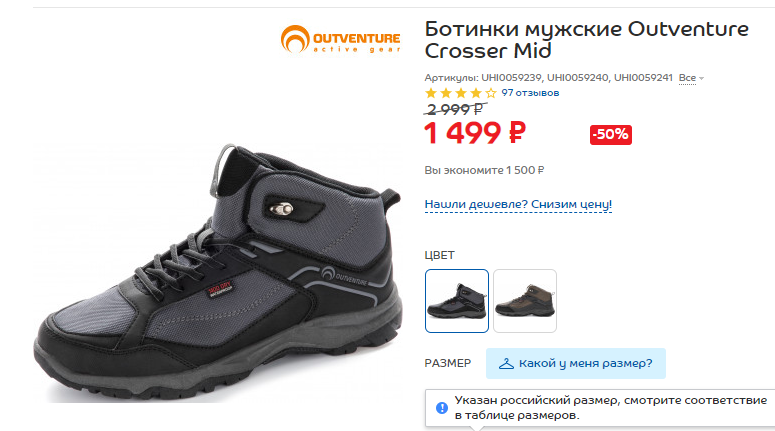This screenshot has height=431, width=775.
Task: Click the empty fifth rating star
Action: tap(490, 93)
